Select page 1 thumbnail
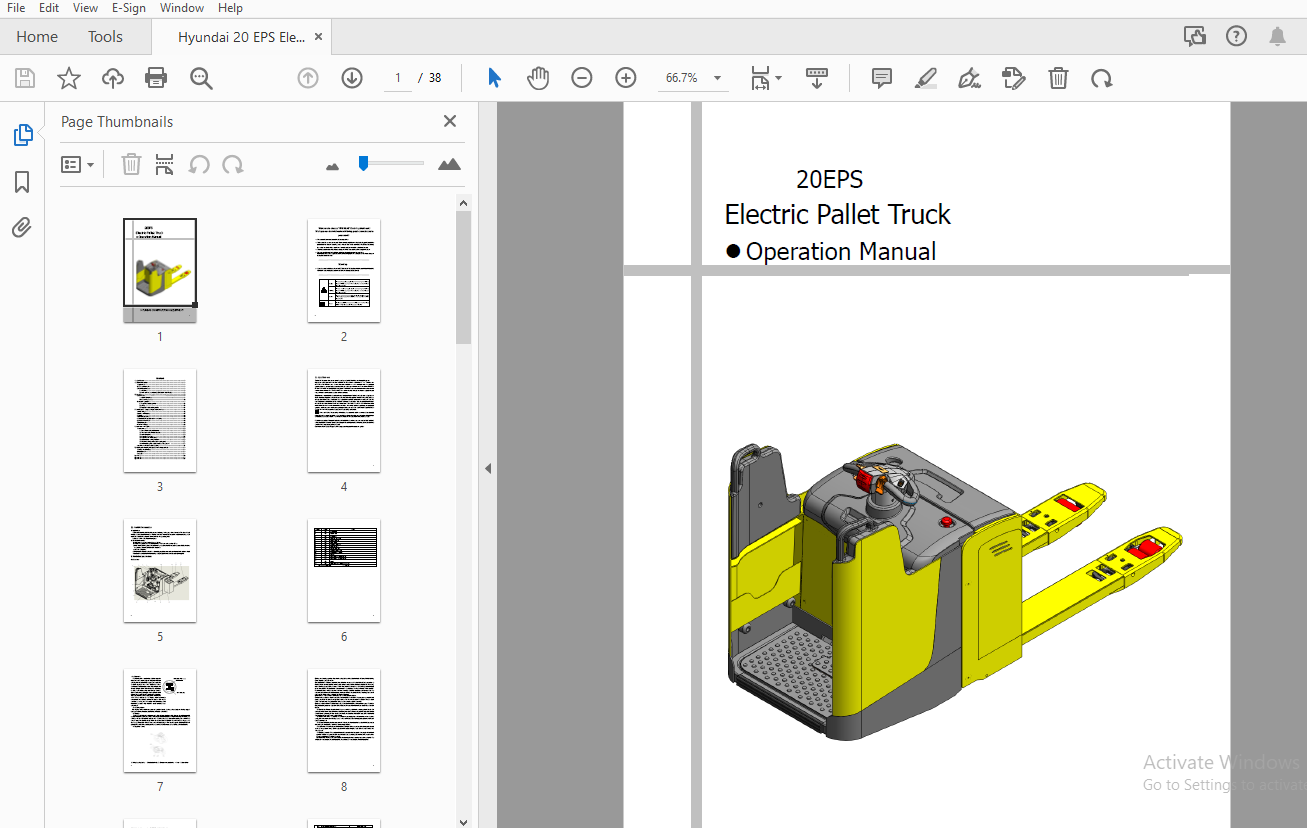This screenshot has height=828, width=1307. (160, 270)
